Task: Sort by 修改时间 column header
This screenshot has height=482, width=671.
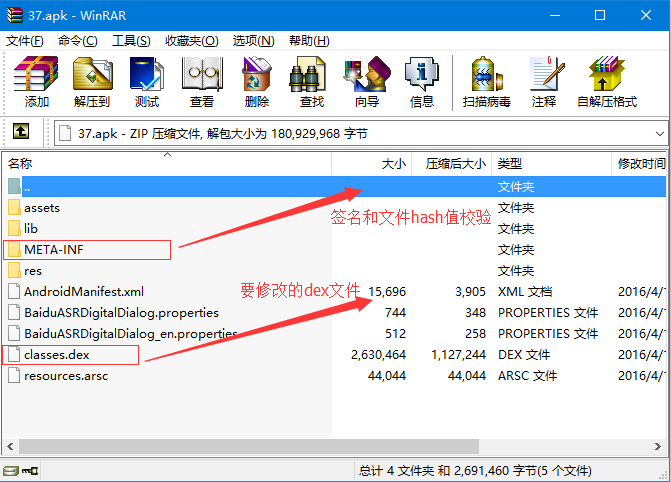Action: [639, 164]
